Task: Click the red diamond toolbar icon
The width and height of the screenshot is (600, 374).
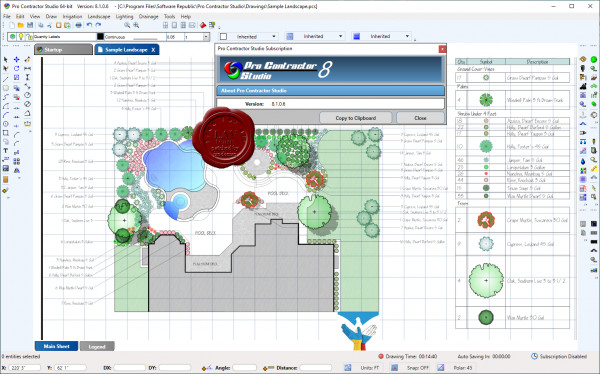Action: (x=203, y=25)
